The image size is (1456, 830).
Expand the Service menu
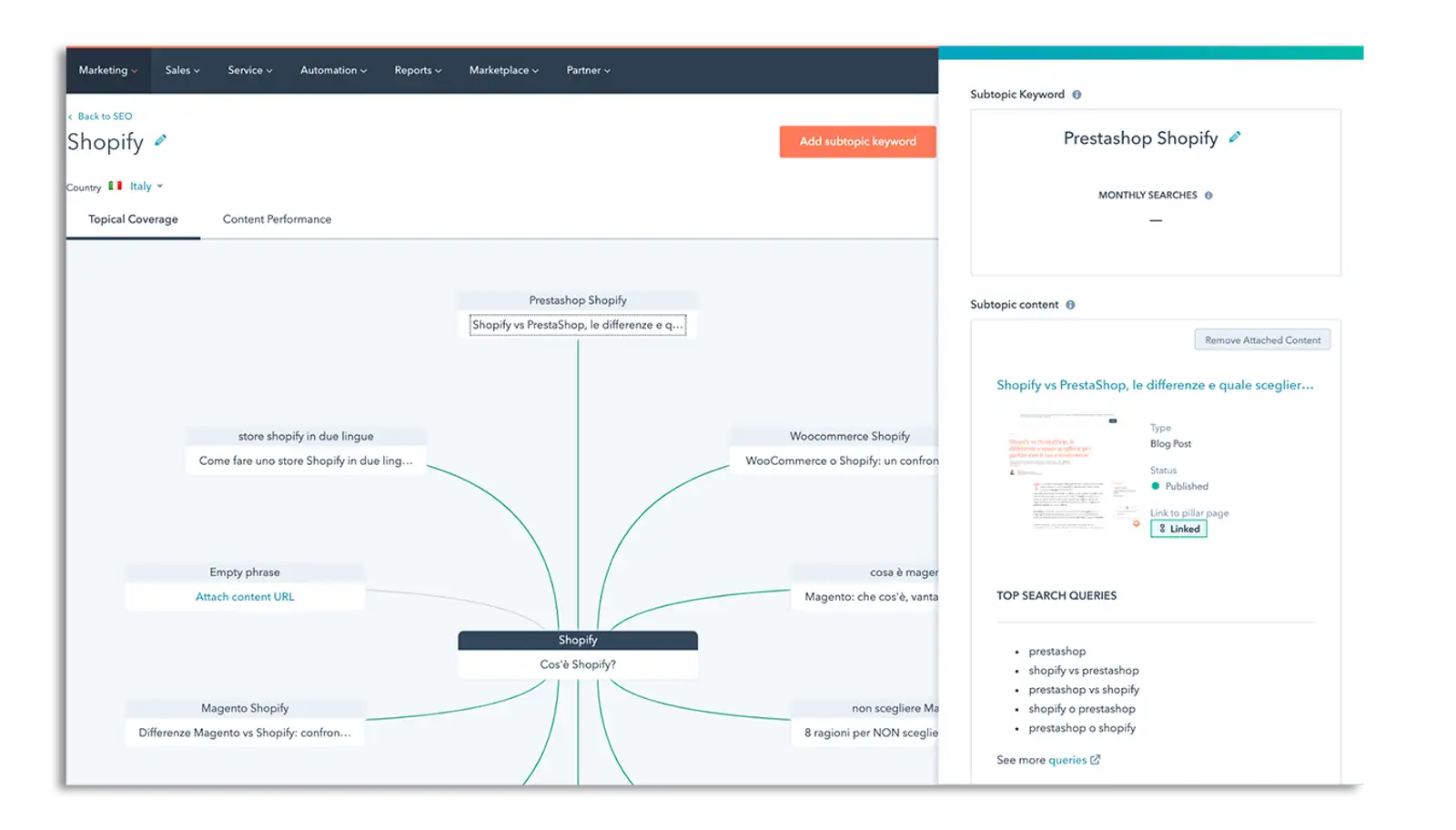click(250, 70)
